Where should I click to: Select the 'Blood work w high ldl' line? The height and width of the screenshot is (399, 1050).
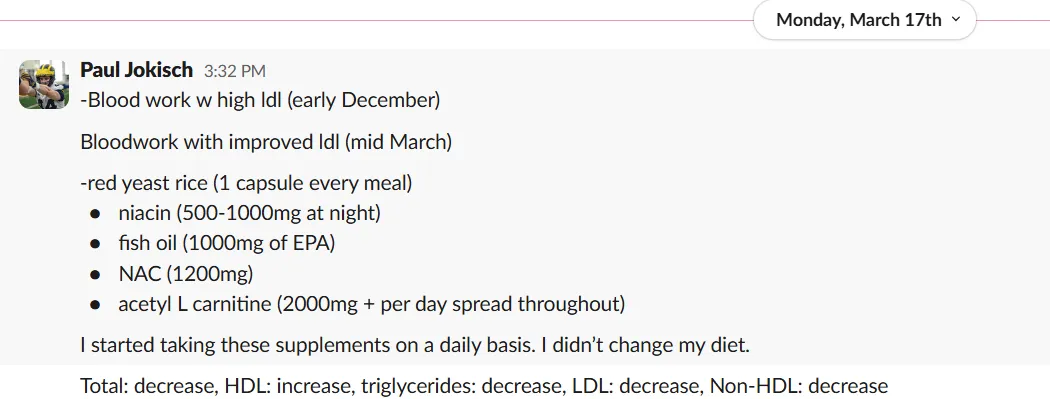tap(260, 100)
